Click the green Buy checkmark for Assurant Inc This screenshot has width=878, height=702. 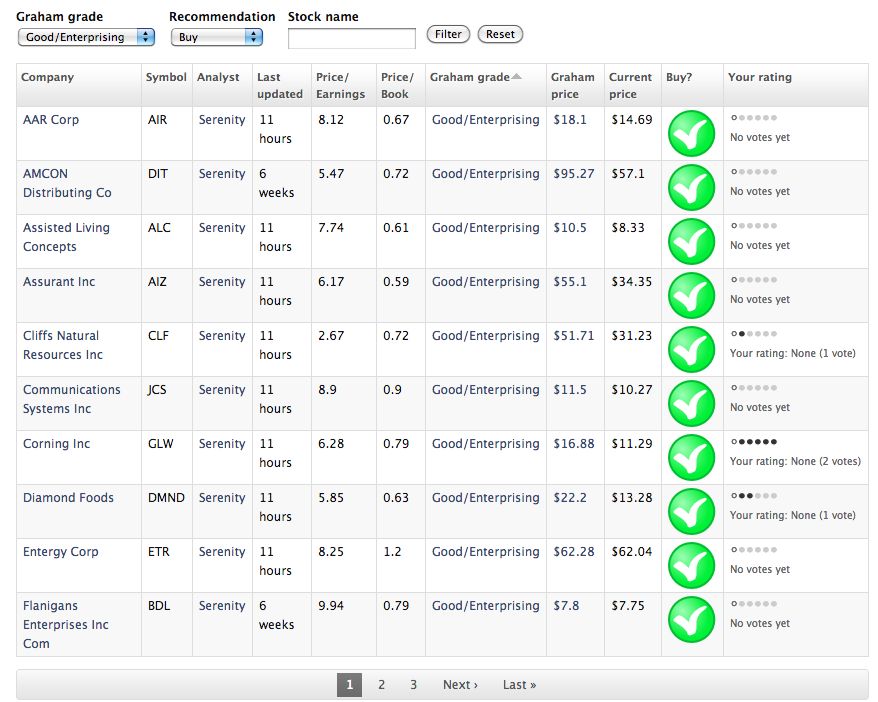[691, 296]
